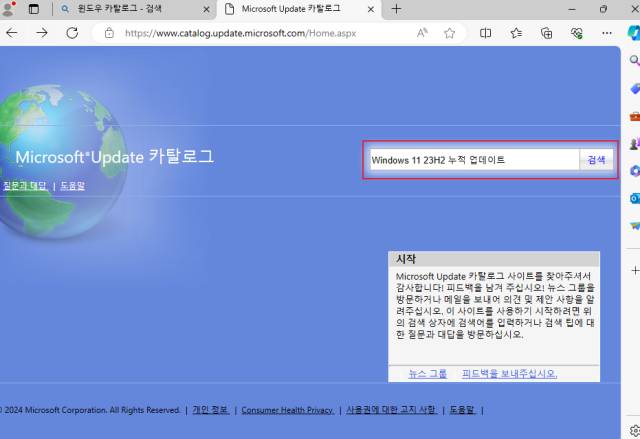Open Copilot icon in the sidebar
Image resolution: width=640 pixels, height=439 pixels.
(634, 33)
